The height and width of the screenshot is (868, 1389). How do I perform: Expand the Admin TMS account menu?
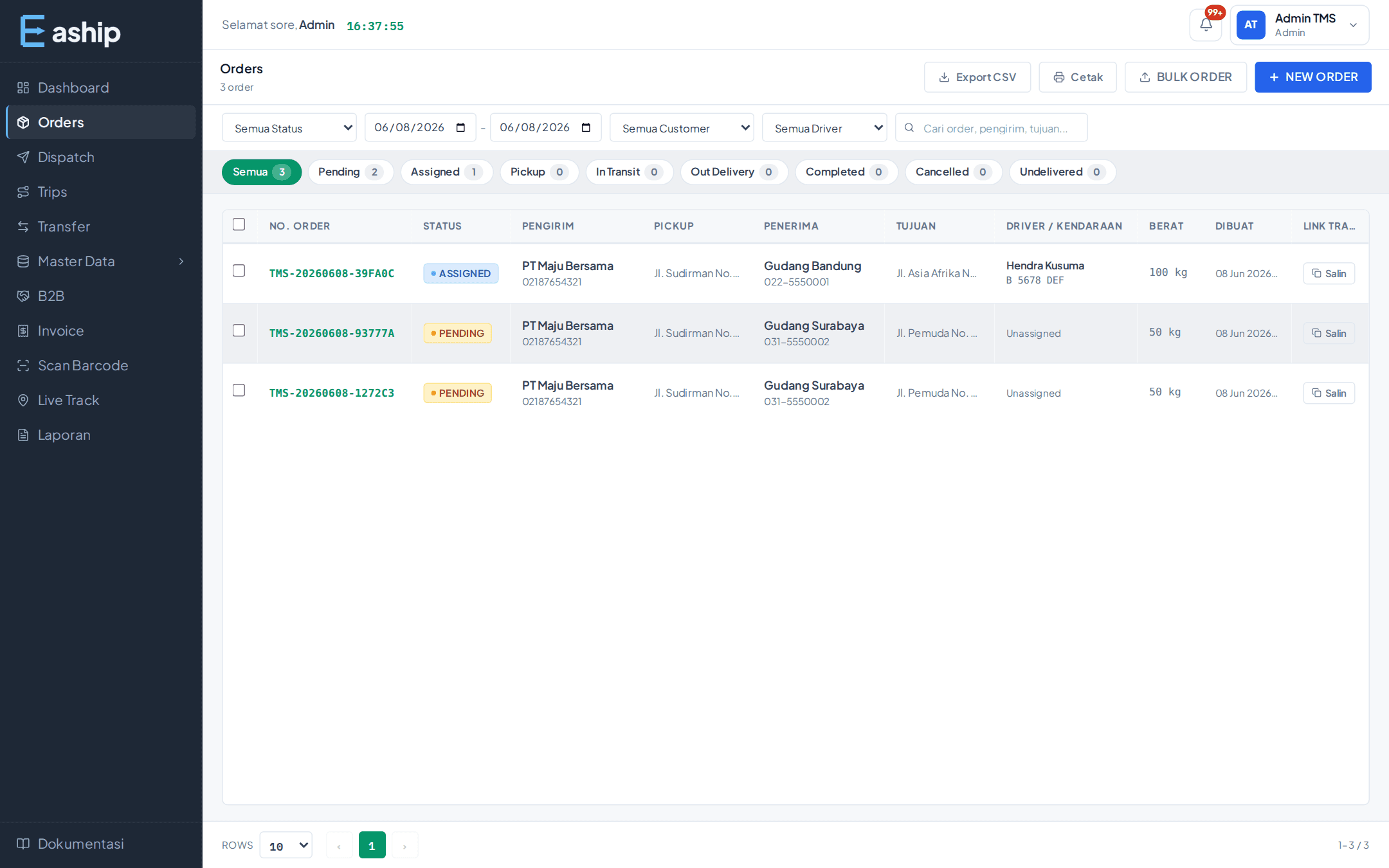coord(1299,25)
